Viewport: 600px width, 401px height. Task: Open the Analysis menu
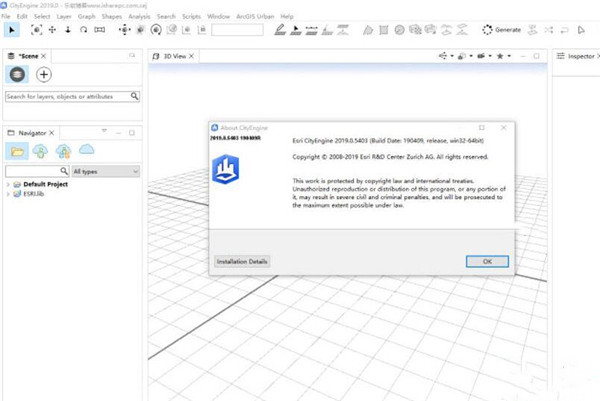point(139,16)
